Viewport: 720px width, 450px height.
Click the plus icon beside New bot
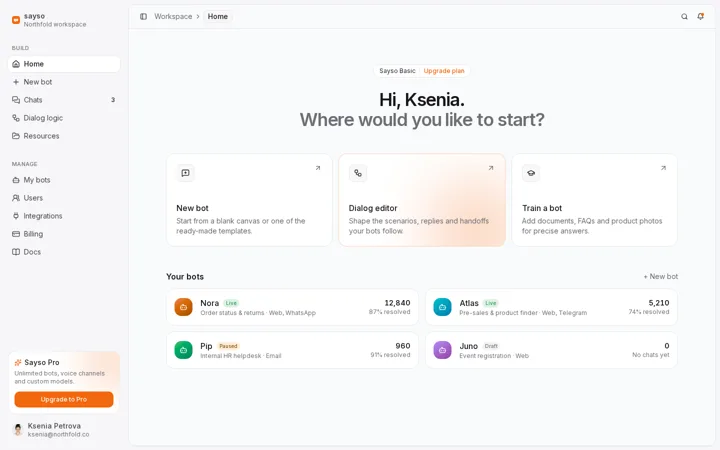click(16, 82)
